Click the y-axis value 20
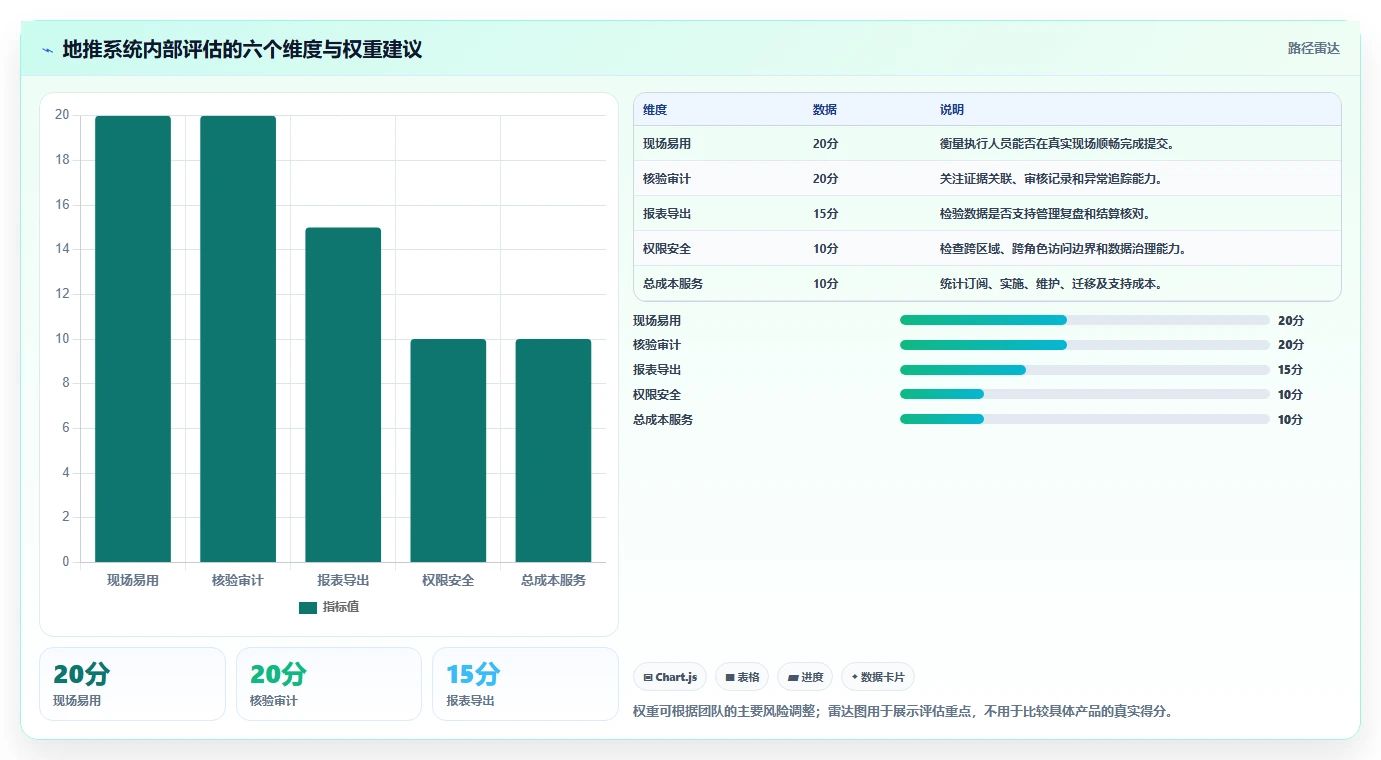Screen dimensions: 1381x760 click(62, 115)
